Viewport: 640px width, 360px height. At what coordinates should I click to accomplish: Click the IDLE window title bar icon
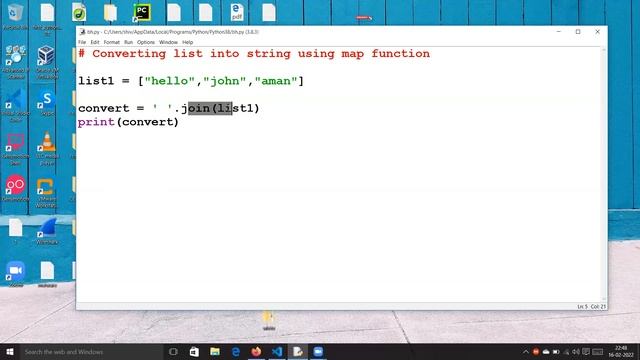point(82,32)
